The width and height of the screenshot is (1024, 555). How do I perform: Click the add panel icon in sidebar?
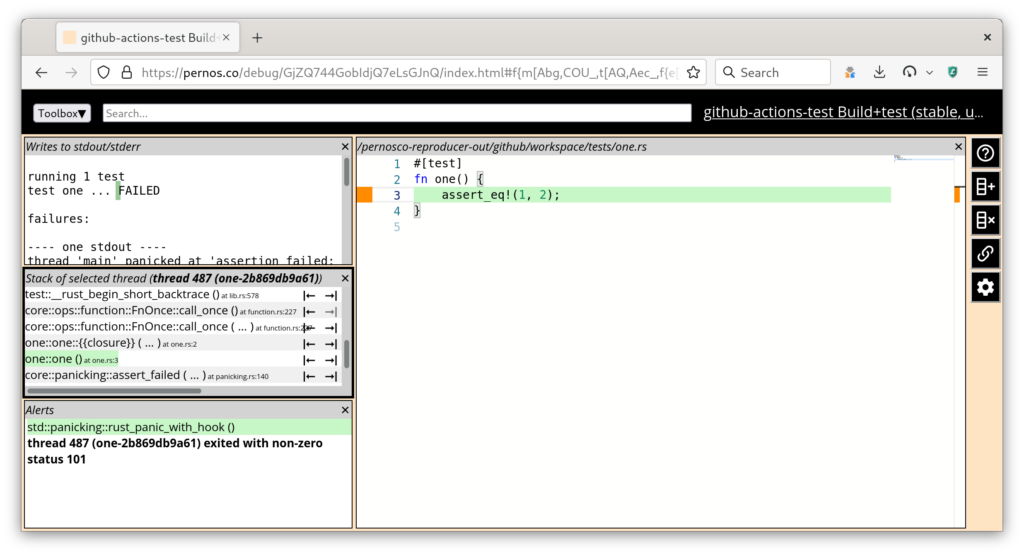[x=985, y=187]
